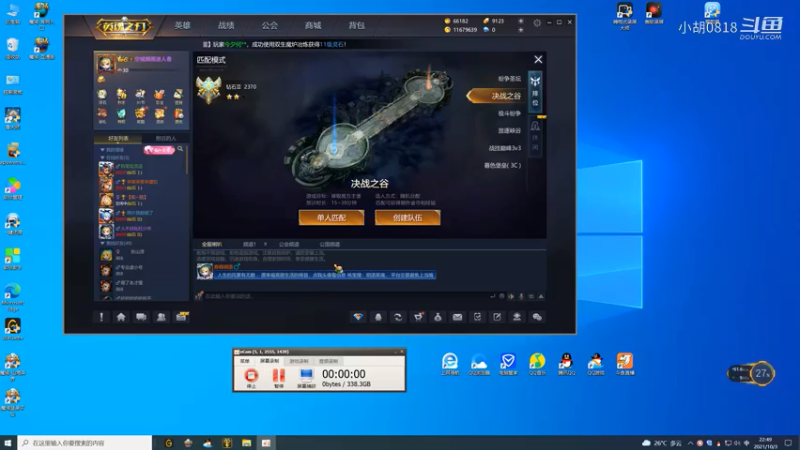Open File Explorer from taskbar

pyautogui.click(x=246, y=443)
